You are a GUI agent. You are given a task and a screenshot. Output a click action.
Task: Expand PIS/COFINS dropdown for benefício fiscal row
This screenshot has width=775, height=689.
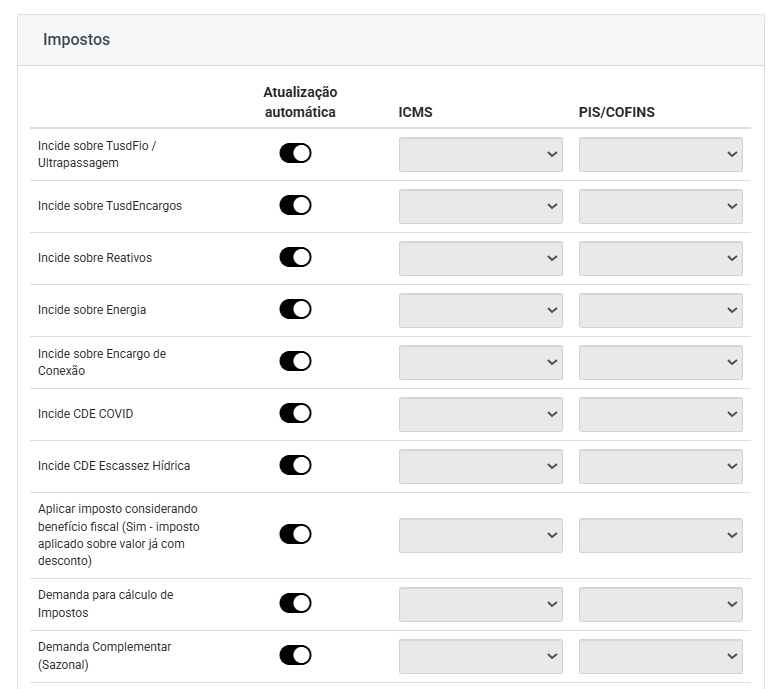coord(660,535)
